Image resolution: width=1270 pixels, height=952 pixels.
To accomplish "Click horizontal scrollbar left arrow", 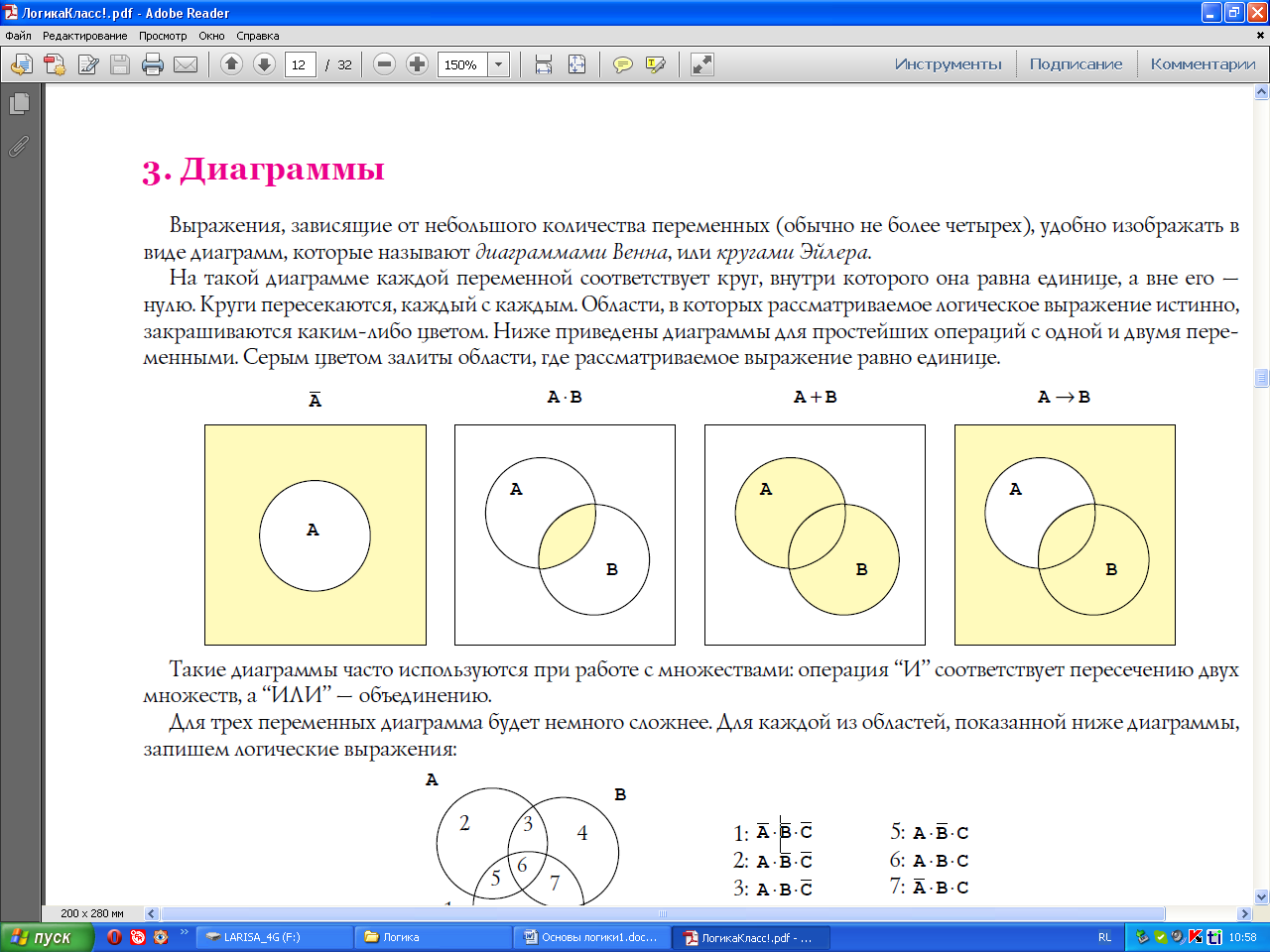I will 152,913.
